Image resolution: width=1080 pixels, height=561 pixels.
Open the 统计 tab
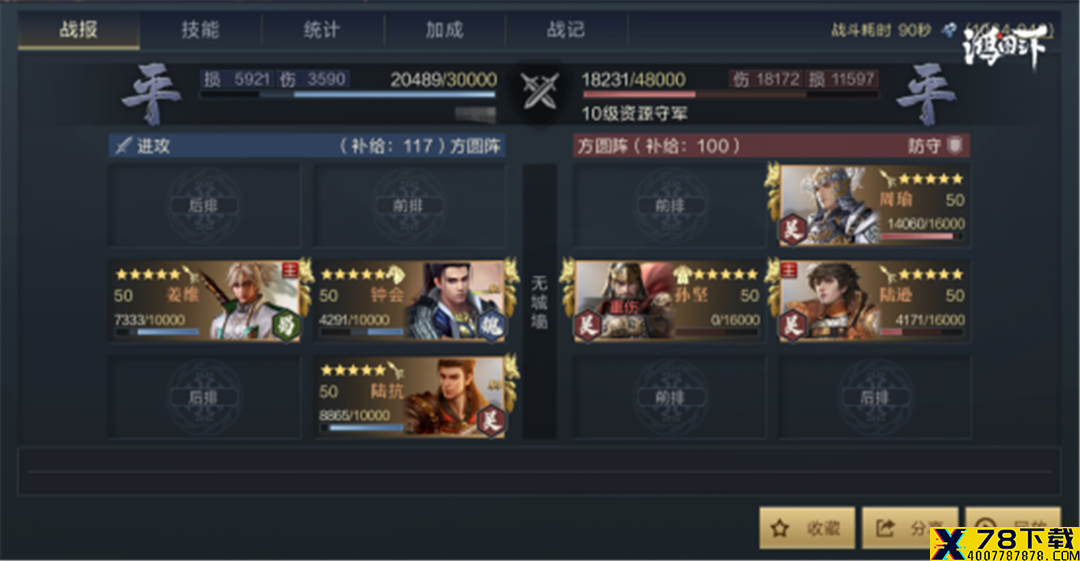(x=322, y=30)
